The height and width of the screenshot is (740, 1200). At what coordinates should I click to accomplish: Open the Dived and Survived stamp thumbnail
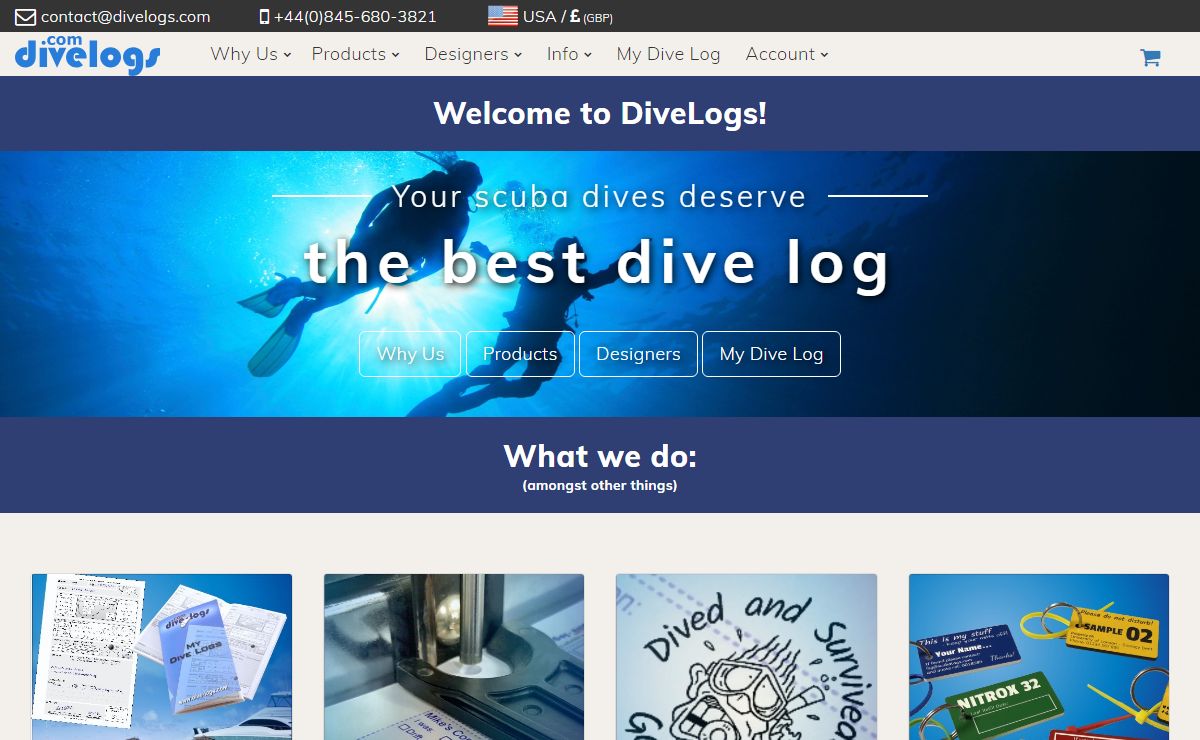coord(746,657)
